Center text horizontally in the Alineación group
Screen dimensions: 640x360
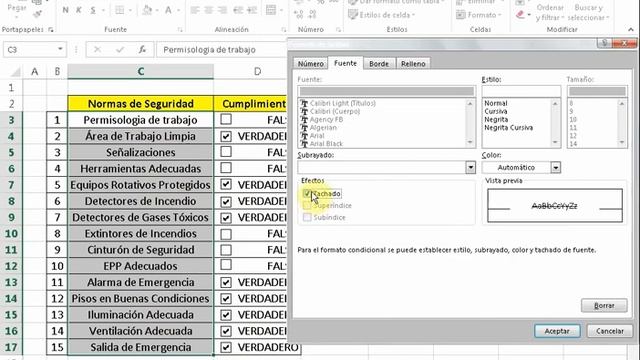(209, 10)
